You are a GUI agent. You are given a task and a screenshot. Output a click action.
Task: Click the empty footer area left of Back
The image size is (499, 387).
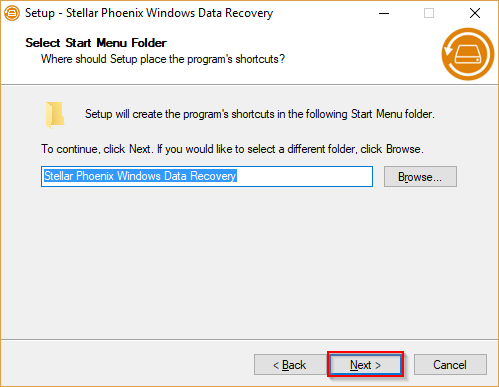[127, 365]
